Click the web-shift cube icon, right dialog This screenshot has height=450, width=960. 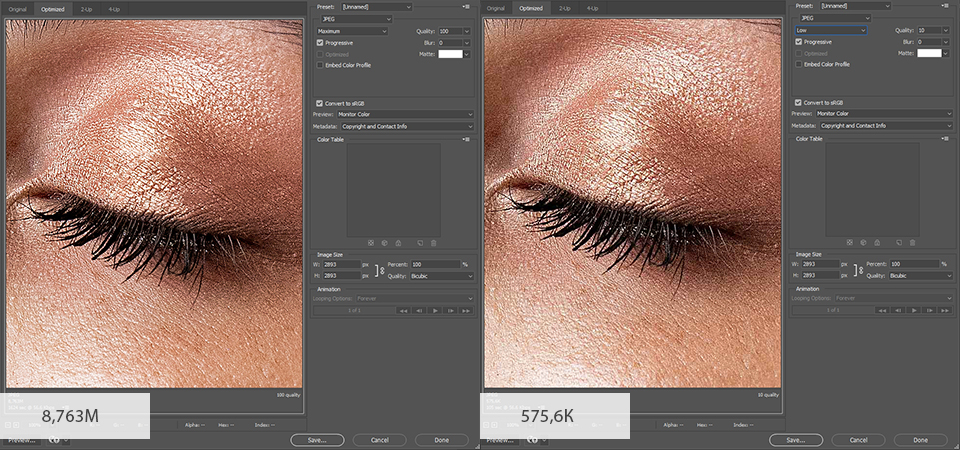point(863,242)
